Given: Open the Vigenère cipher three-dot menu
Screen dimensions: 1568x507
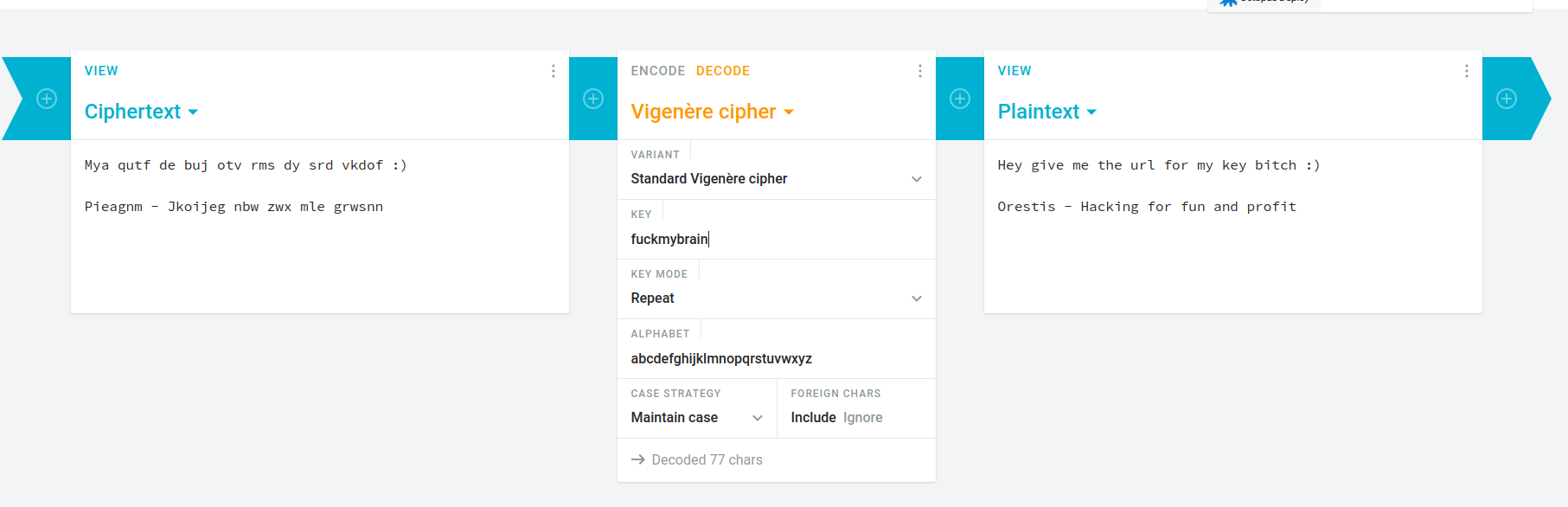Looking at the screenshot, I should 920,71.
